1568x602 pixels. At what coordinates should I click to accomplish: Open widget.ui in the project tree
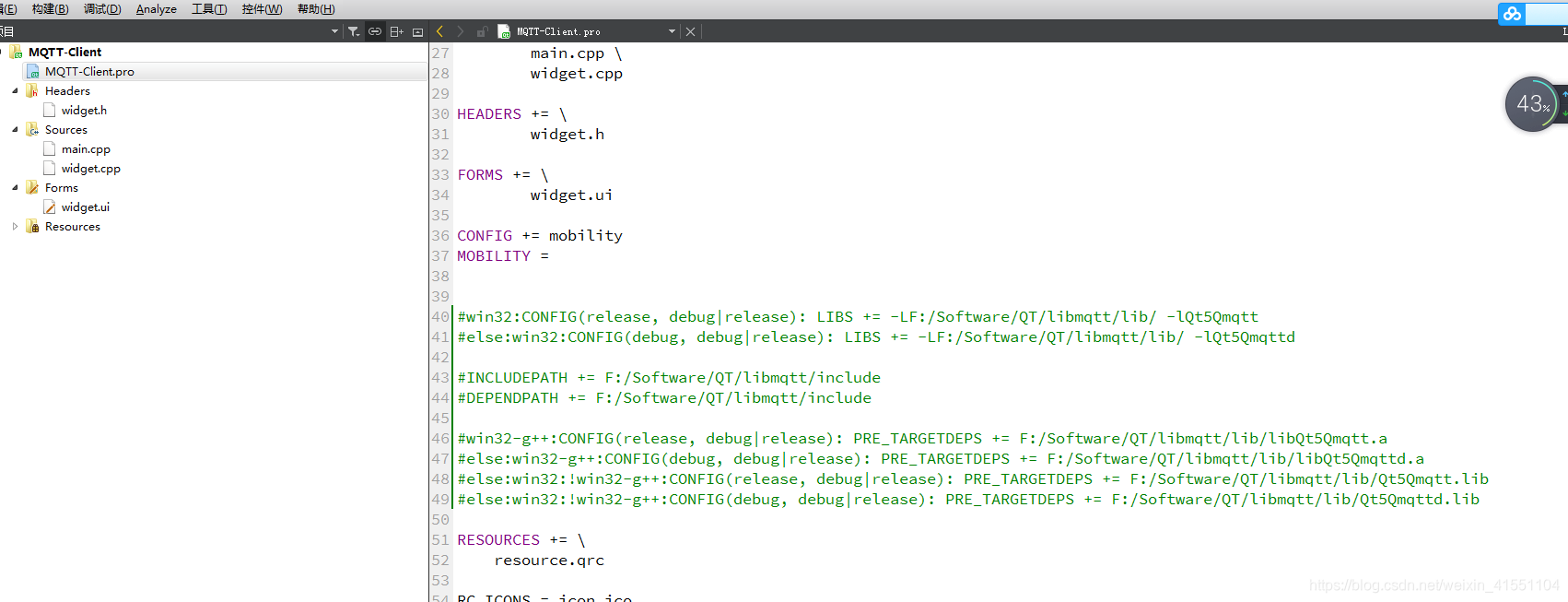click(x=85, y=207)
